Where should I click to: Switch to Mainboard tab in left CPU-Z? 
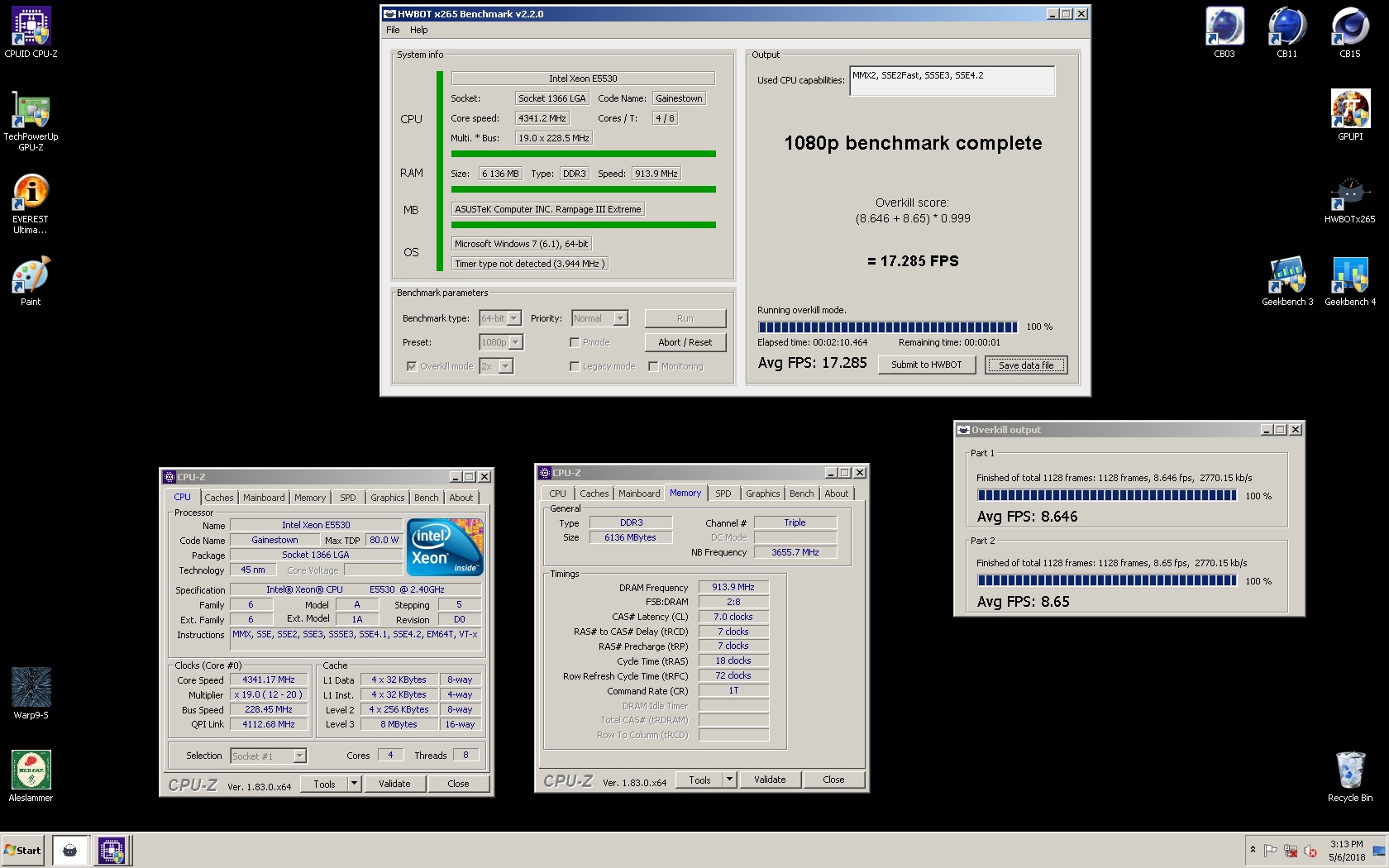tap(264, 498)
